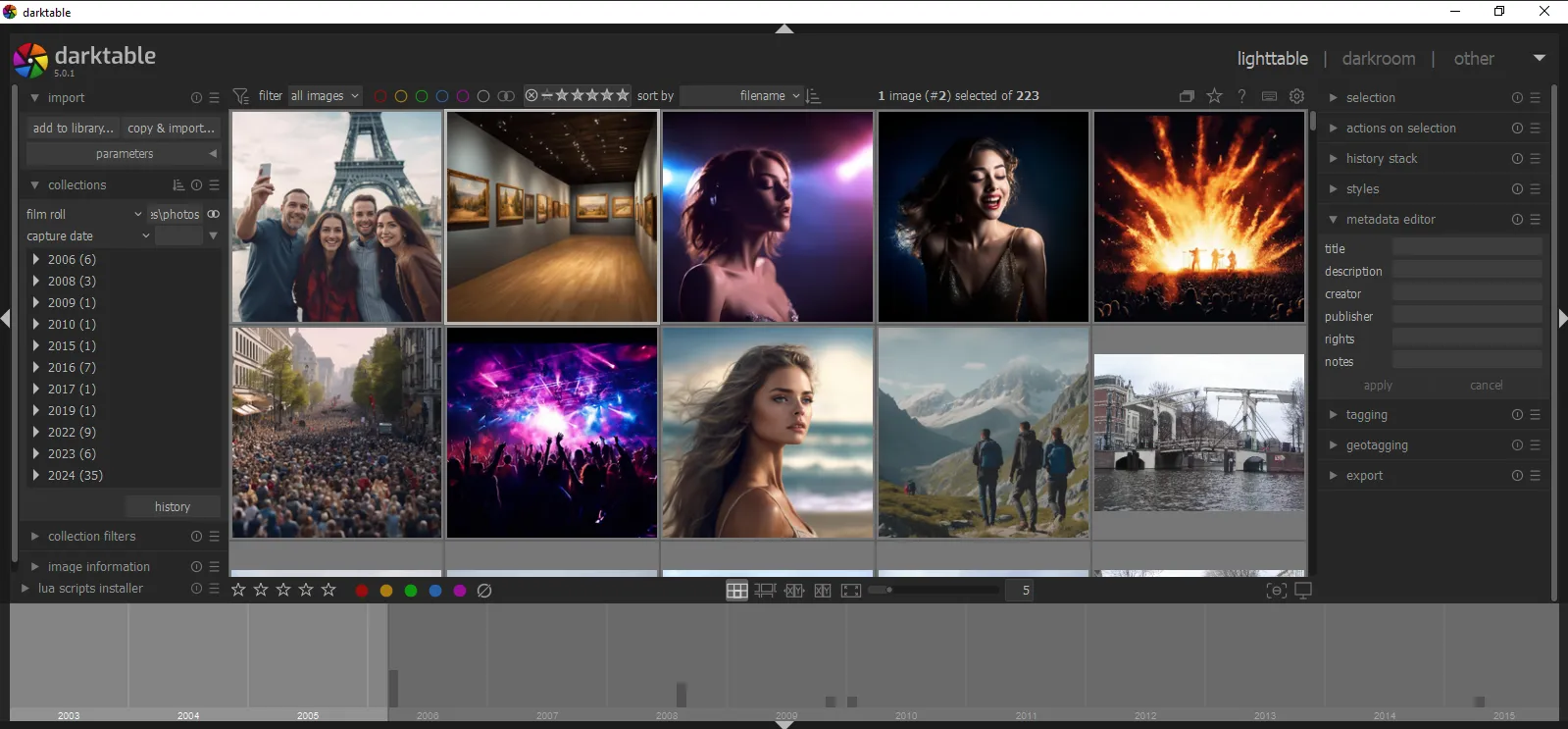Select the Eiffel Tower selfie thumbnail

pos(336,217)
